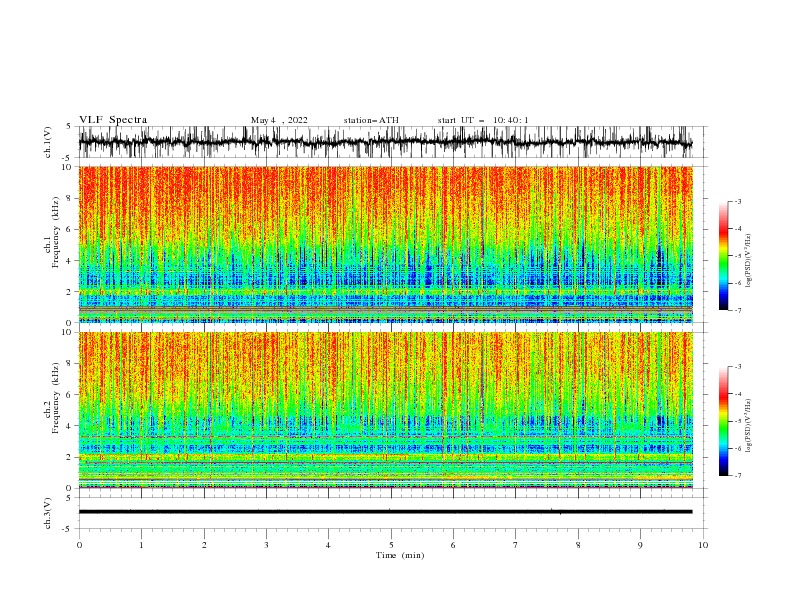
Task: Select the station=ATH header text
Action: [371, 120]
